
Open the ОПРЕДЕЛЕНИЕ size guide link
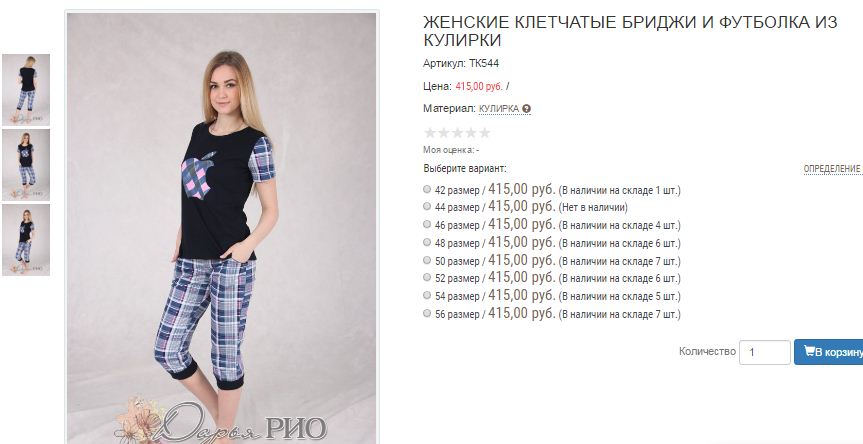pos(833,169)
